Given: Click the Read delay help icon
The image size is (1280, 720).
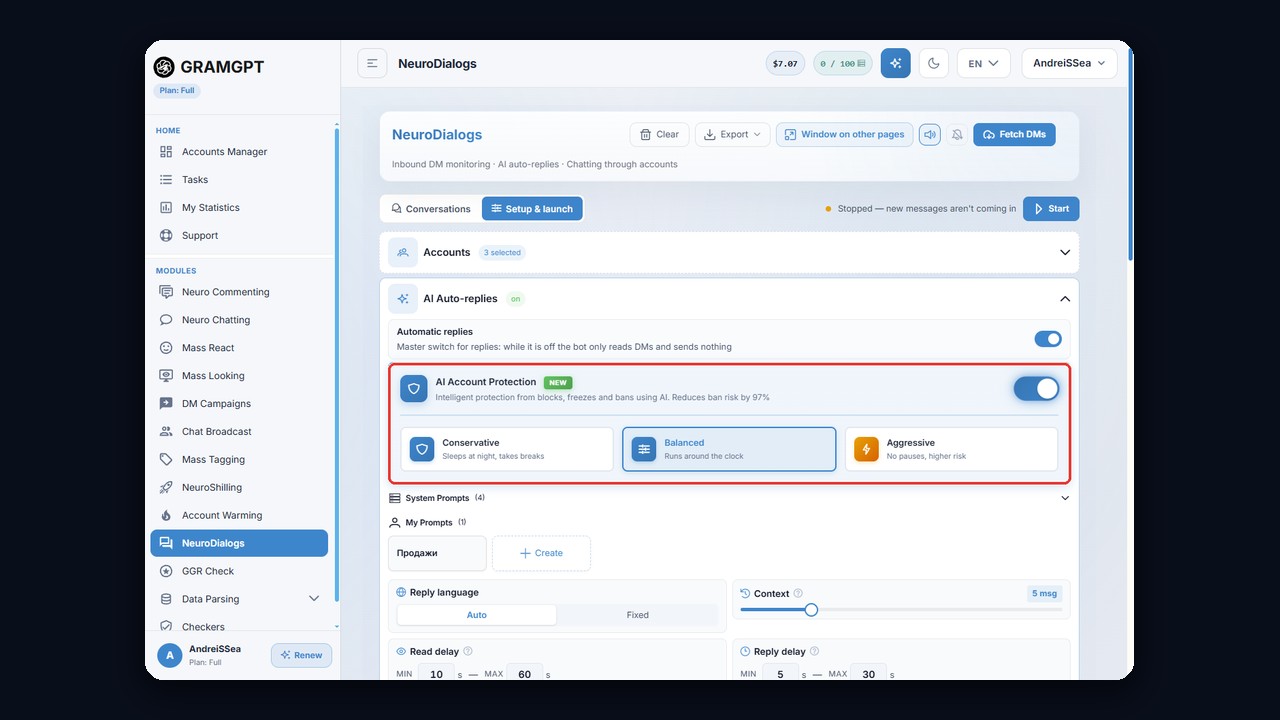Looking at the screenshot, I should (468, 651).
